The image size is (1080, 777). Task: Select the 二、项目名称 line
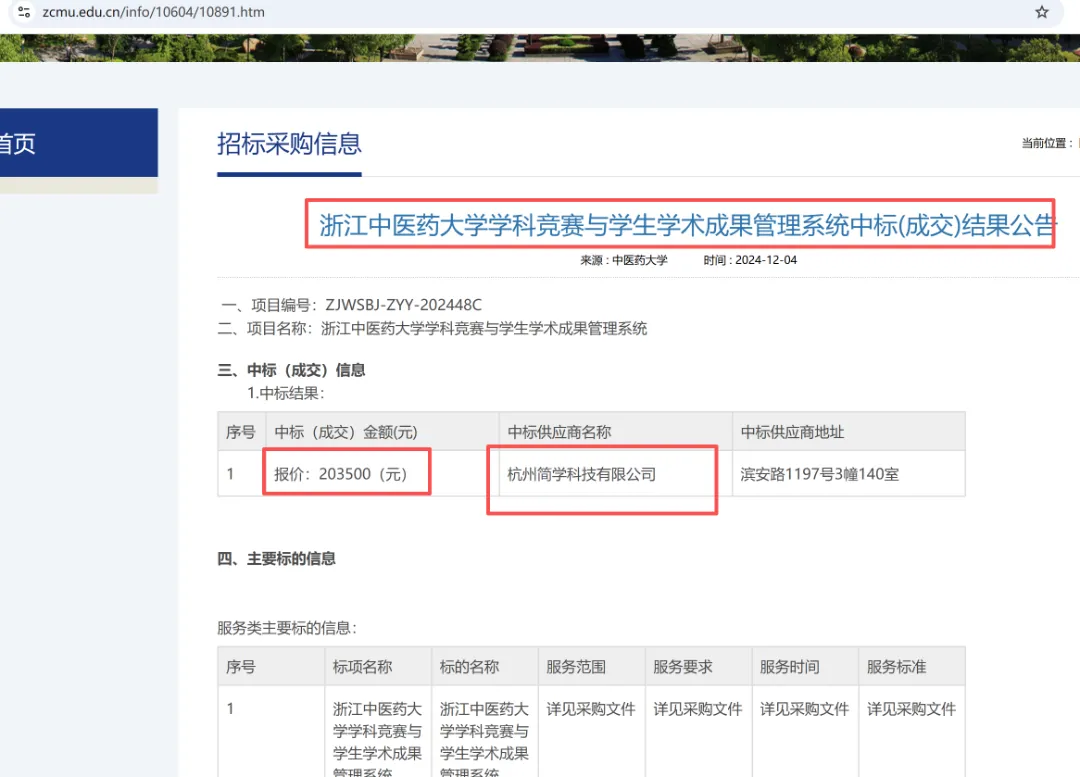tap(433, 329)
